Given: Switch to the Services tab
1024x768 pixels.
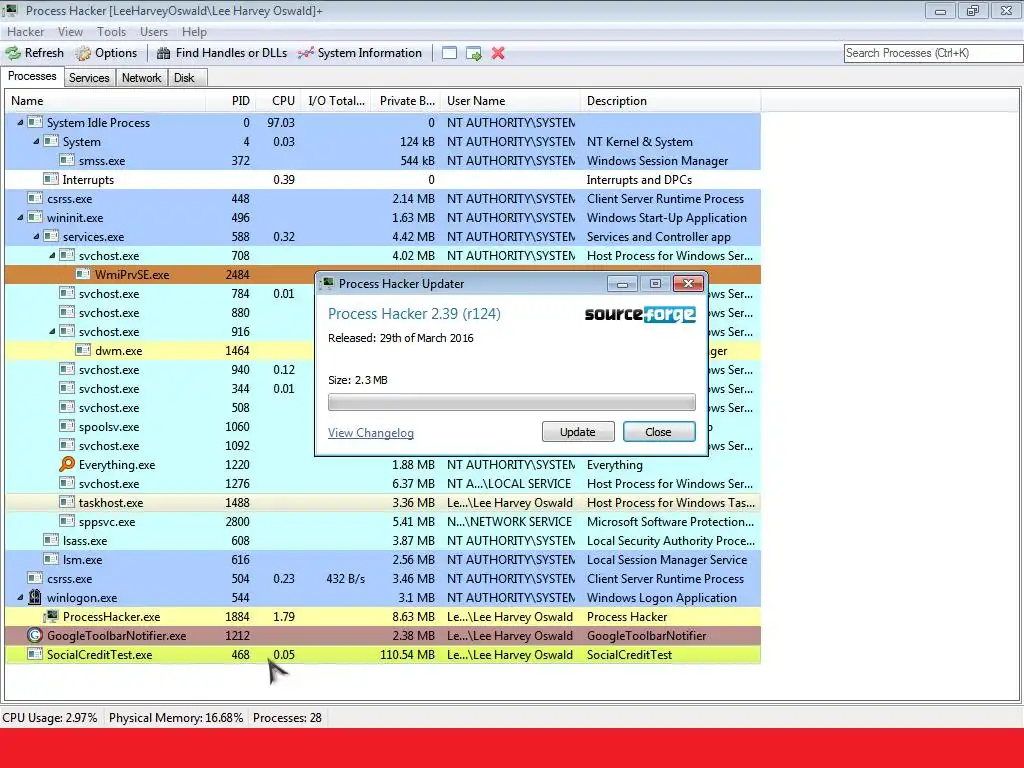Looking at the screenshot, I should (x=89, y=78).
